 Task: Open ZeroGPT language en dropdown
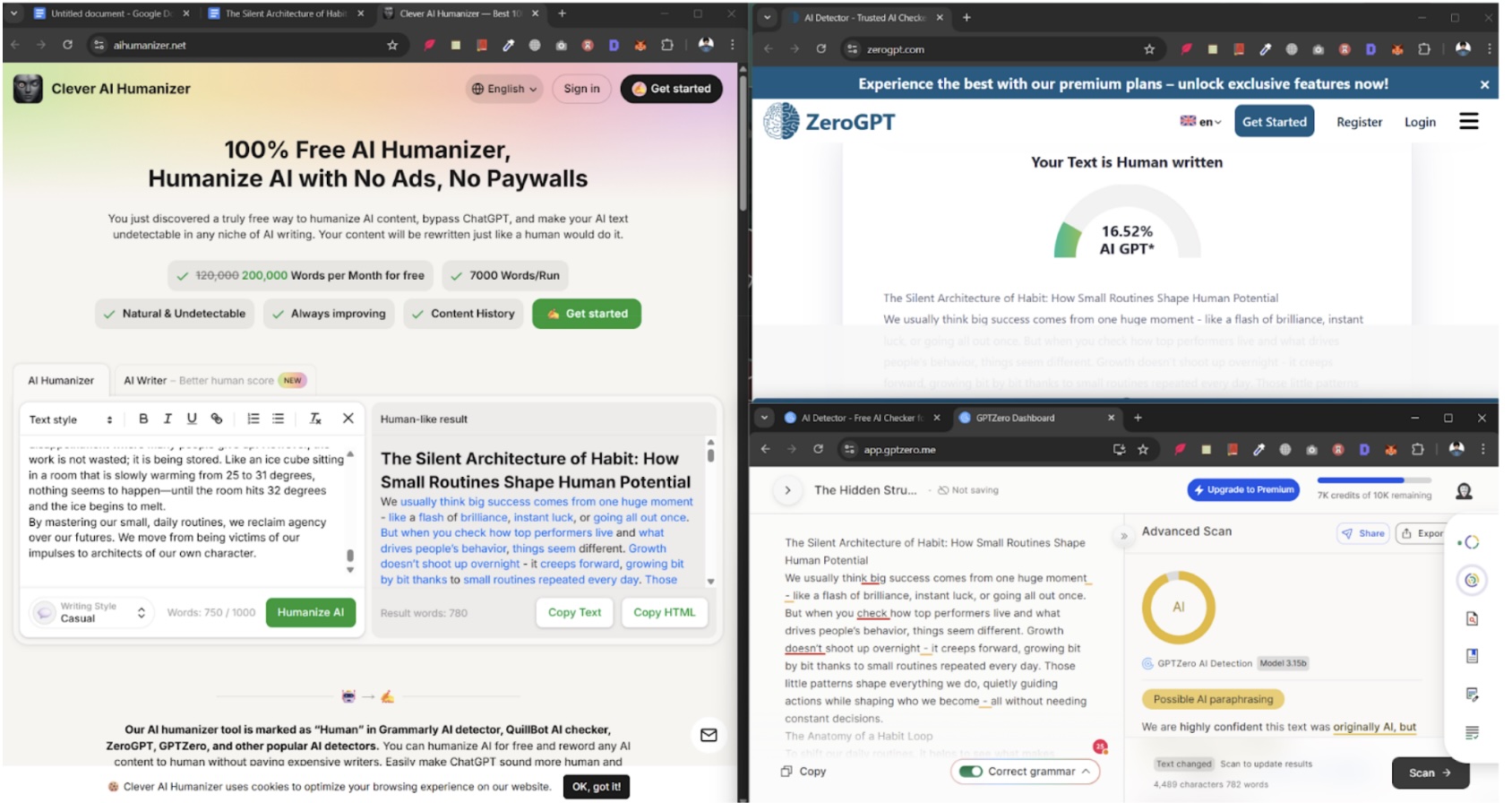click(x=1200, y=121)
